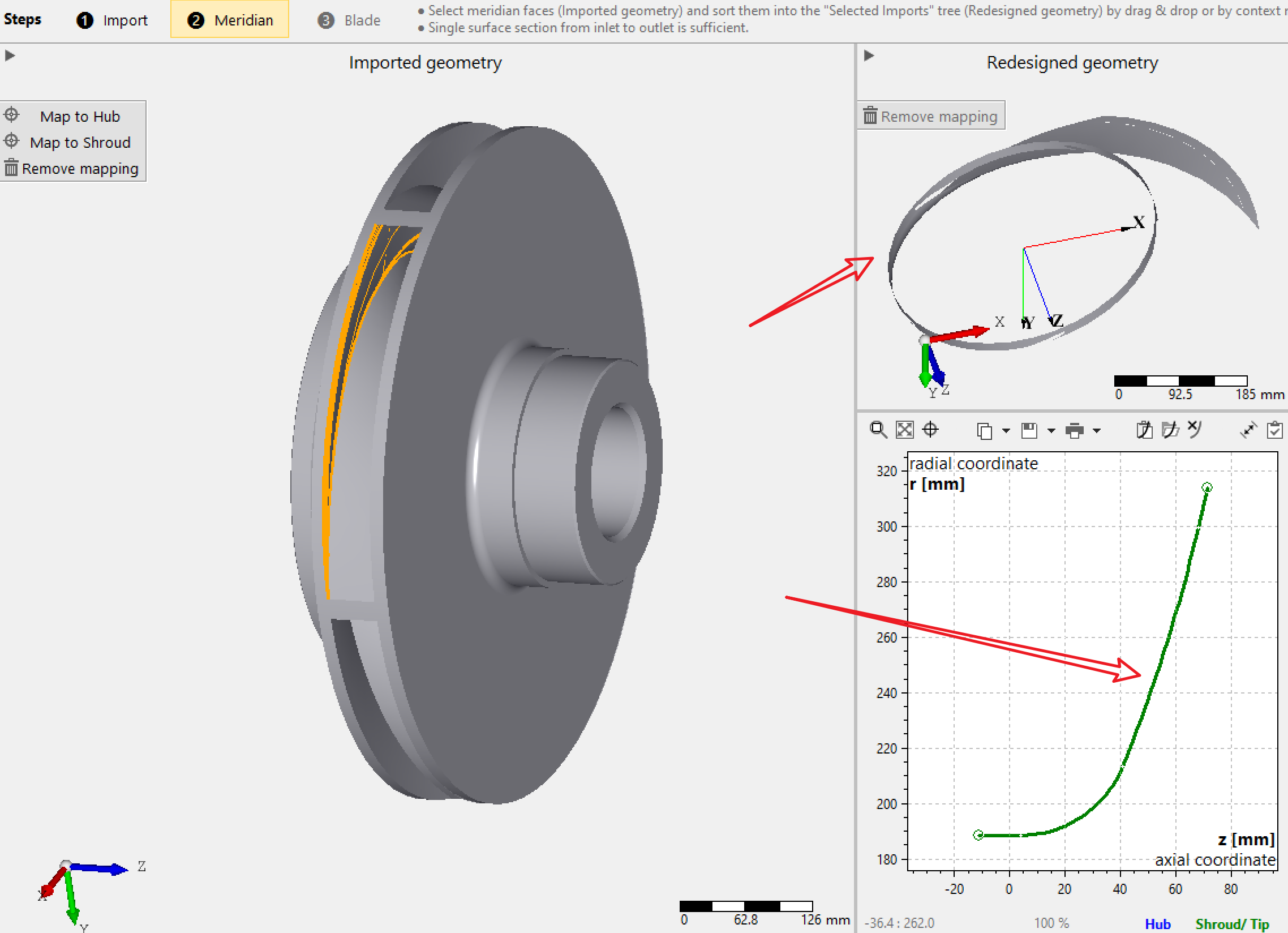The width and height of the screenshot is (1288, 933).
Task: Switch to the Blade step tab
Action: (349, 20)
